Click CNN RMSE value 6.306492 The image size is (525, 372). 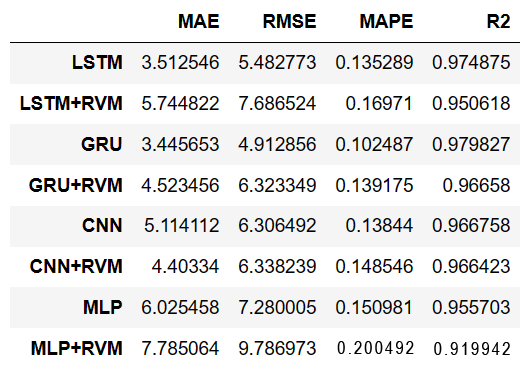tap(277, 225)
